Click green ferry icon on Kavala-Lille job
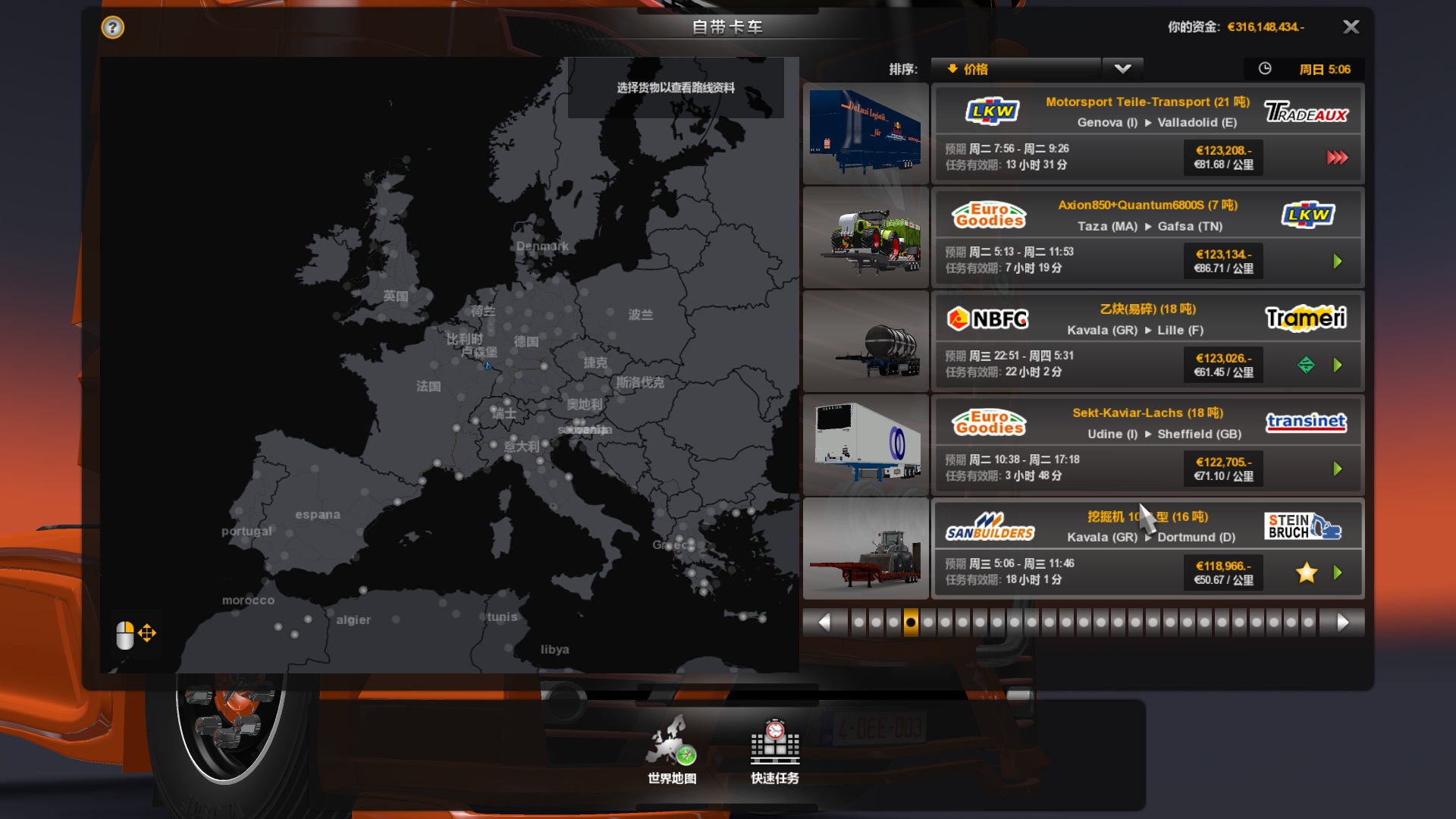Screen dimensions: 1456x819 pos(1306,366)
